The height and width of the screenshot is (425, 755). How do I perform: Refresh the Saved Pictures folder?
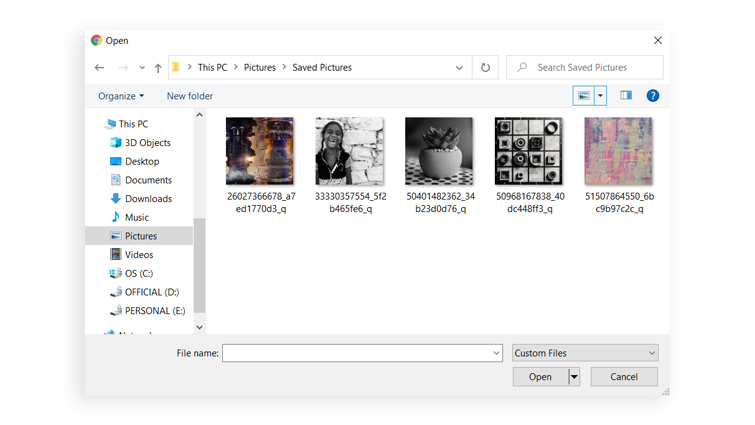(485, 68)
